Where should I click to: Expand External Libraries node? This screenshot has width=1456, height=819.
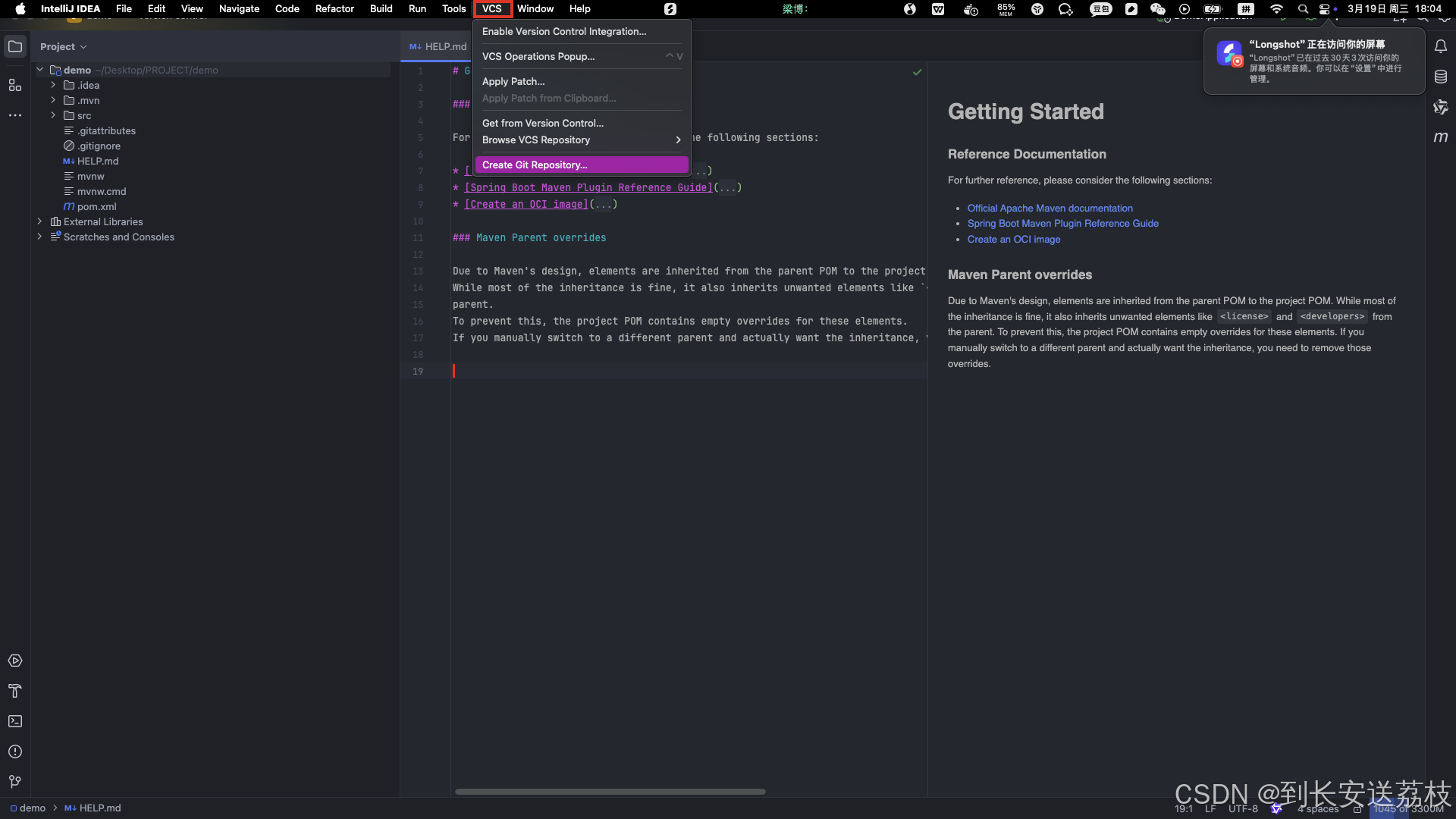39,221
